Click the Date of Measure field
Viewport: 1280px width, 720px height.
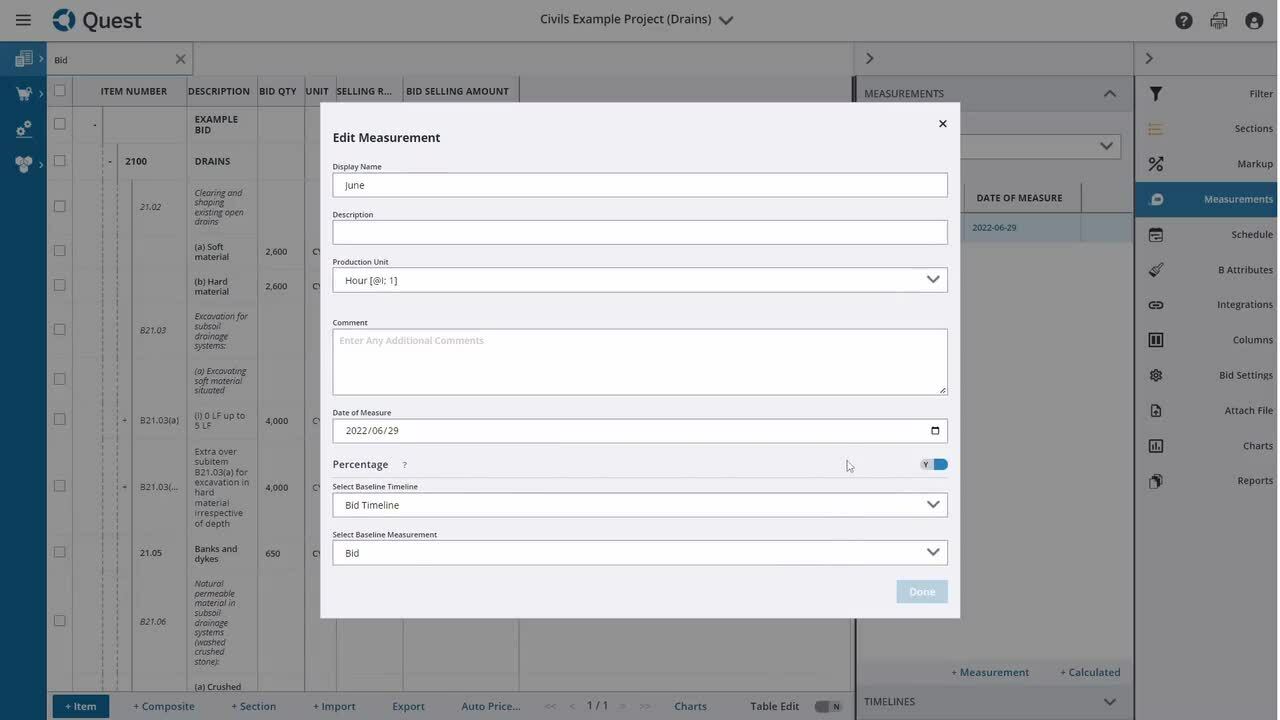tap(640, 431)
